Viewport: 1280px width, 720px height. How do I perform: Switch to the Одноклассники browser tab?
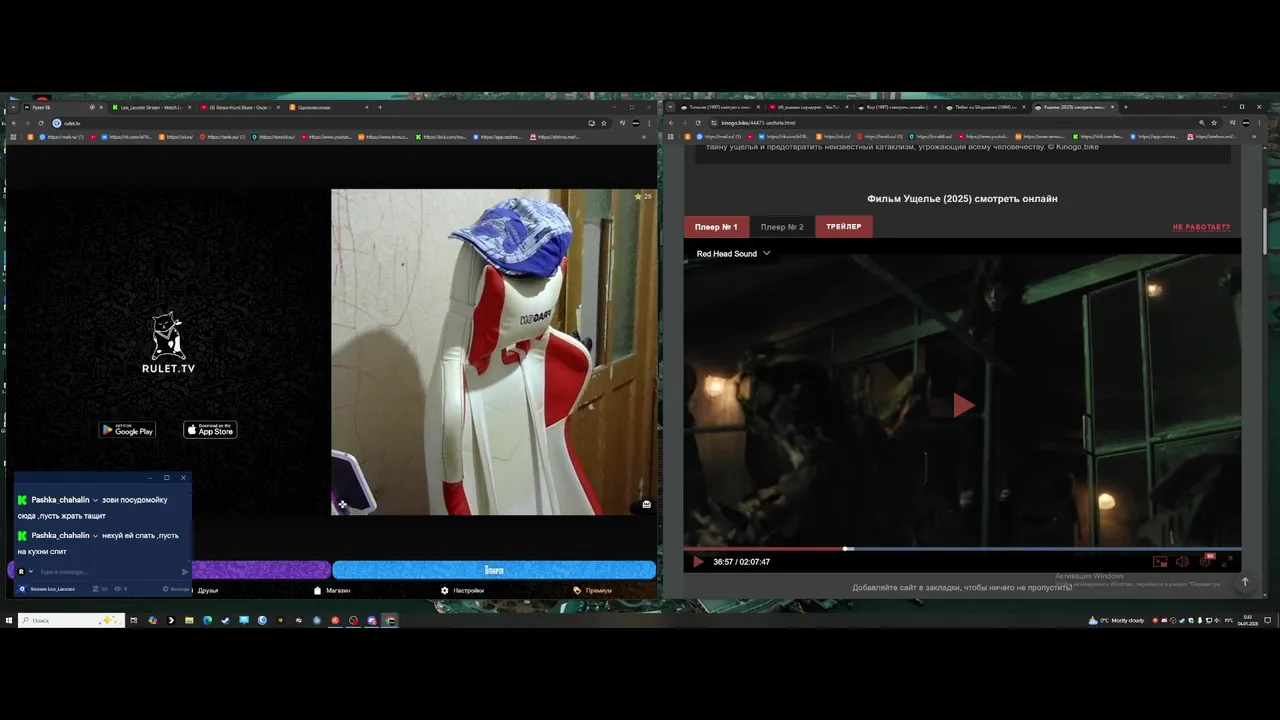[329, 107]
